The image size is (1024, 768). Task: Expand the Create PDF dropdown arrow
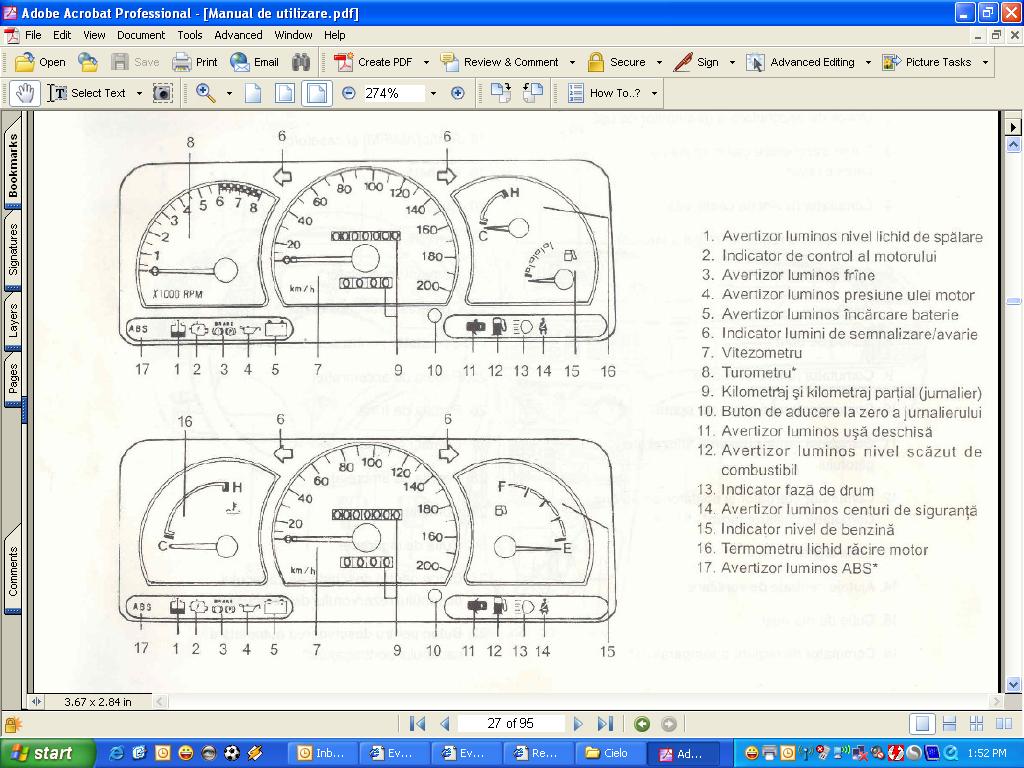426,62
